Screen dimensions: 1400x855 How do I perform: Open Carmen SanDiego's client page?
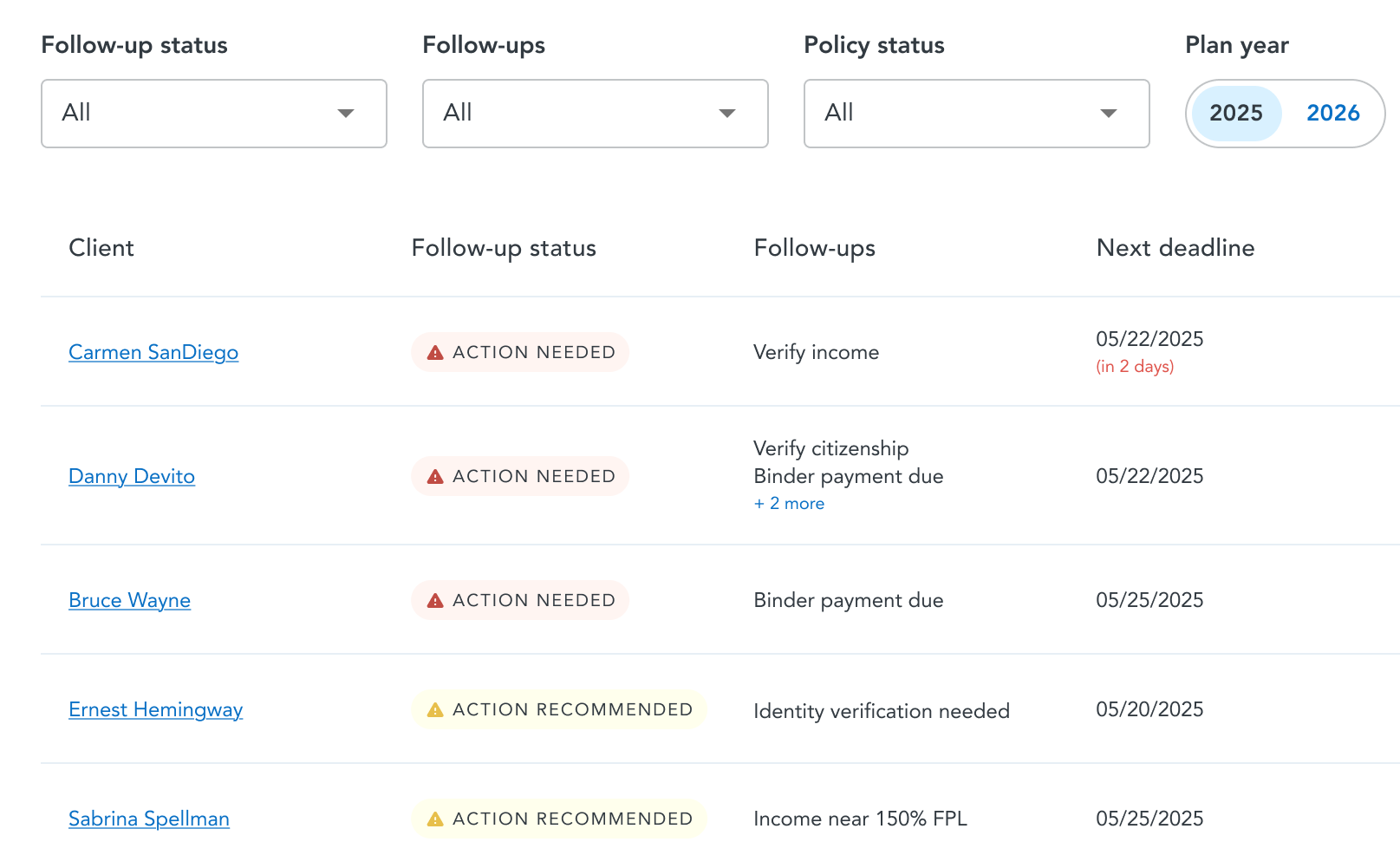click(x=153, y=353)
